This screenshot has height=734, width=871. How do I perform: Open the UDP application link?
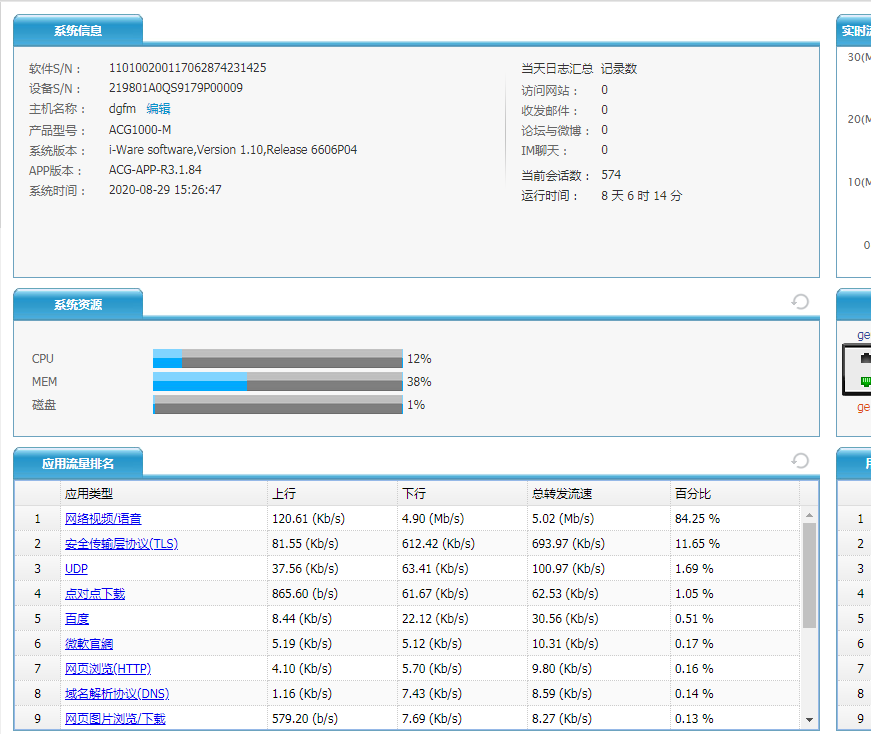pos(77,568)
